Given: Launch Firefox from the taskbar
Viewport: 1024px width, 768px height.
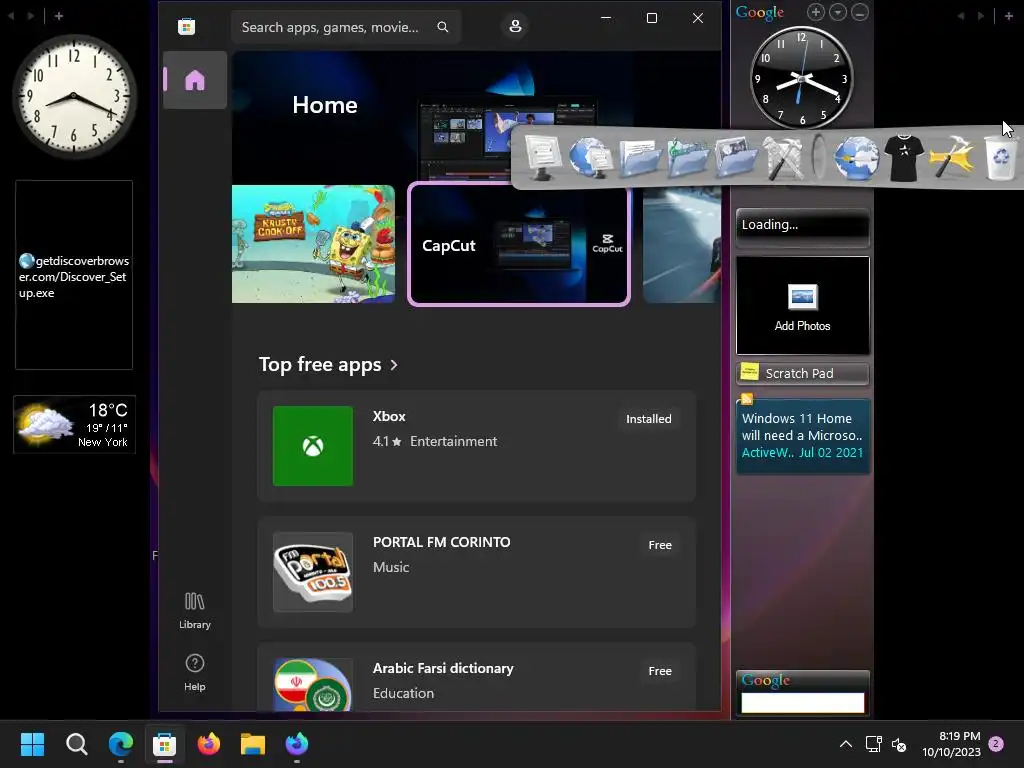Looking at the screenshot, I should [208, 744].
